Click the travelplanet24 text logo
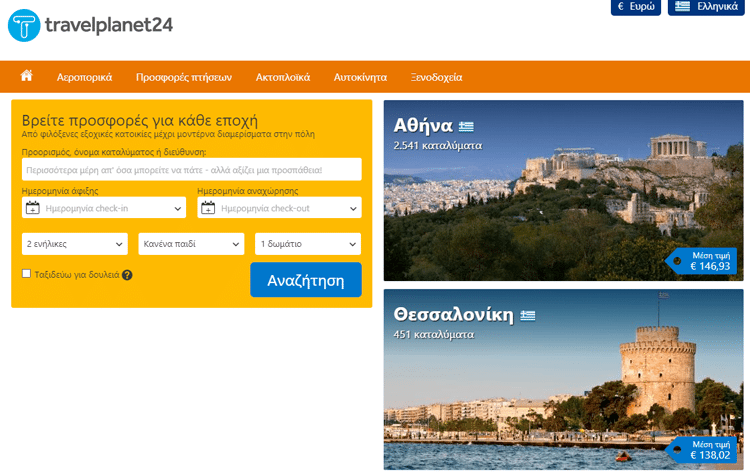750x473 pixels. 109,25
